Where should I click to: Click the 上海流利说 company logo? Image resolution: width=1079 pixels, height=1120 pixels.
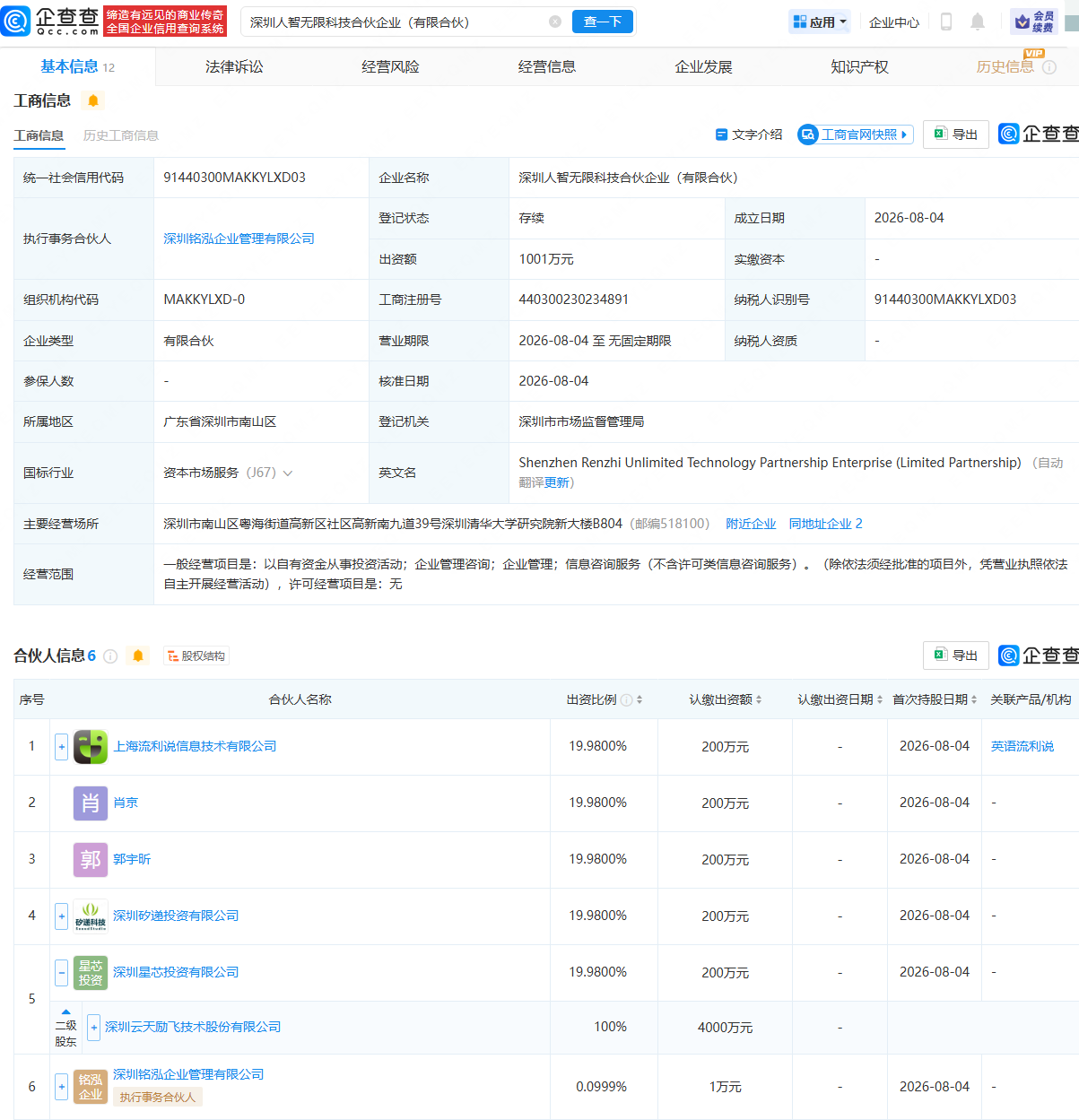91,747
